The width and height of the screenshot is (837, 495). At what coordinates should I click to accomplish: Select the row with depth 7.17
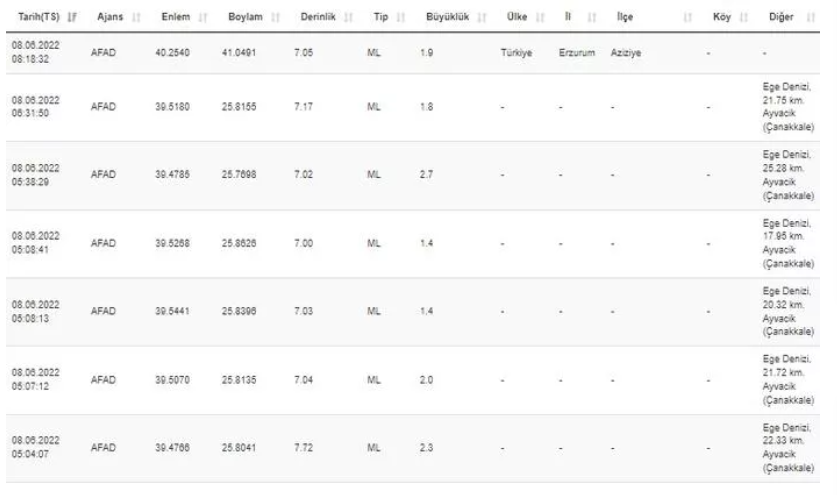pos(413,107)
